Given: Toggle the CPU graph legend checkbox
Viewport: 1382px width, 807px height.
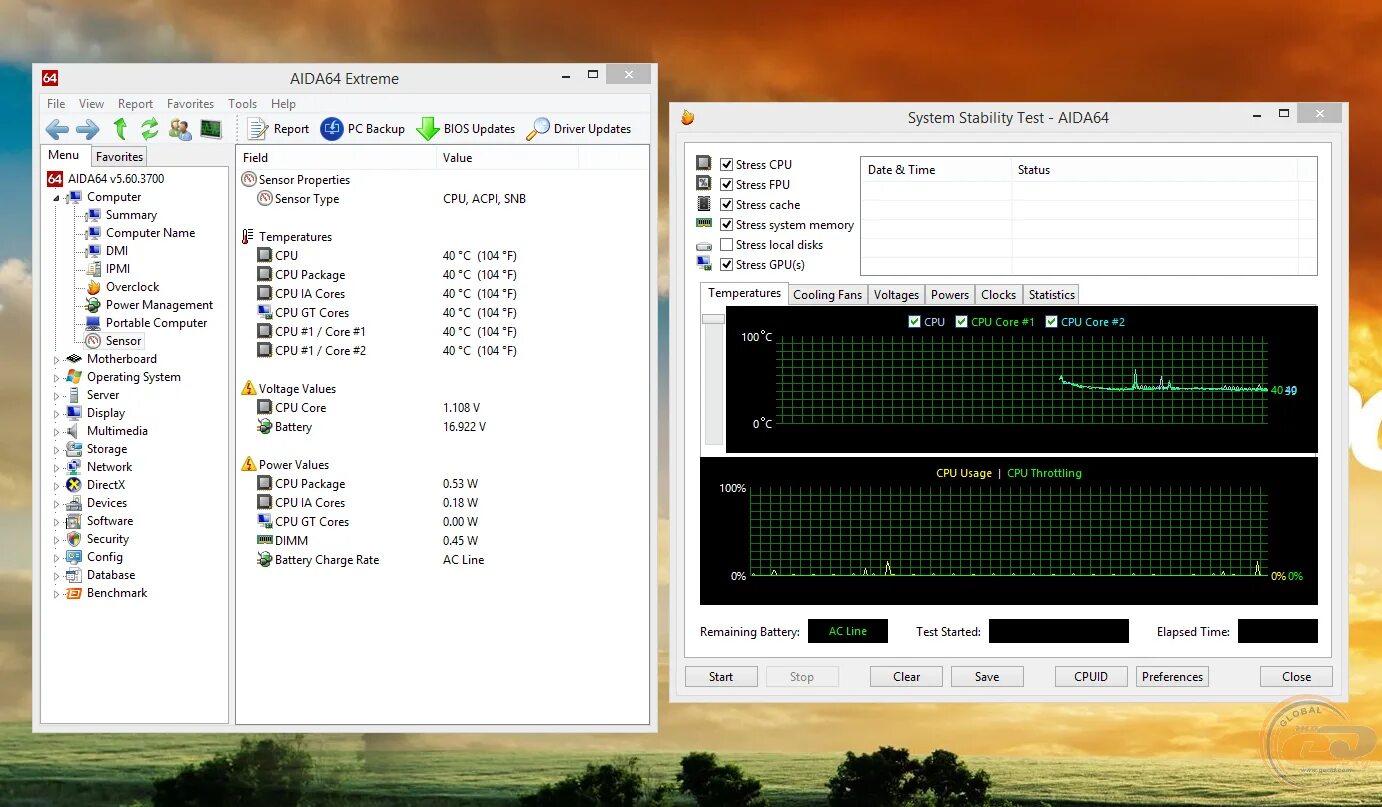Looking at the screenshot, I should (914, 322).
